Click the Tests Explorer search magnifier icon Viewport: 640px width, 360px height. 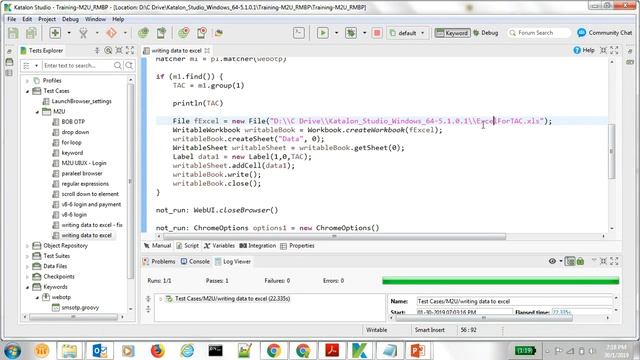(118, 65)
